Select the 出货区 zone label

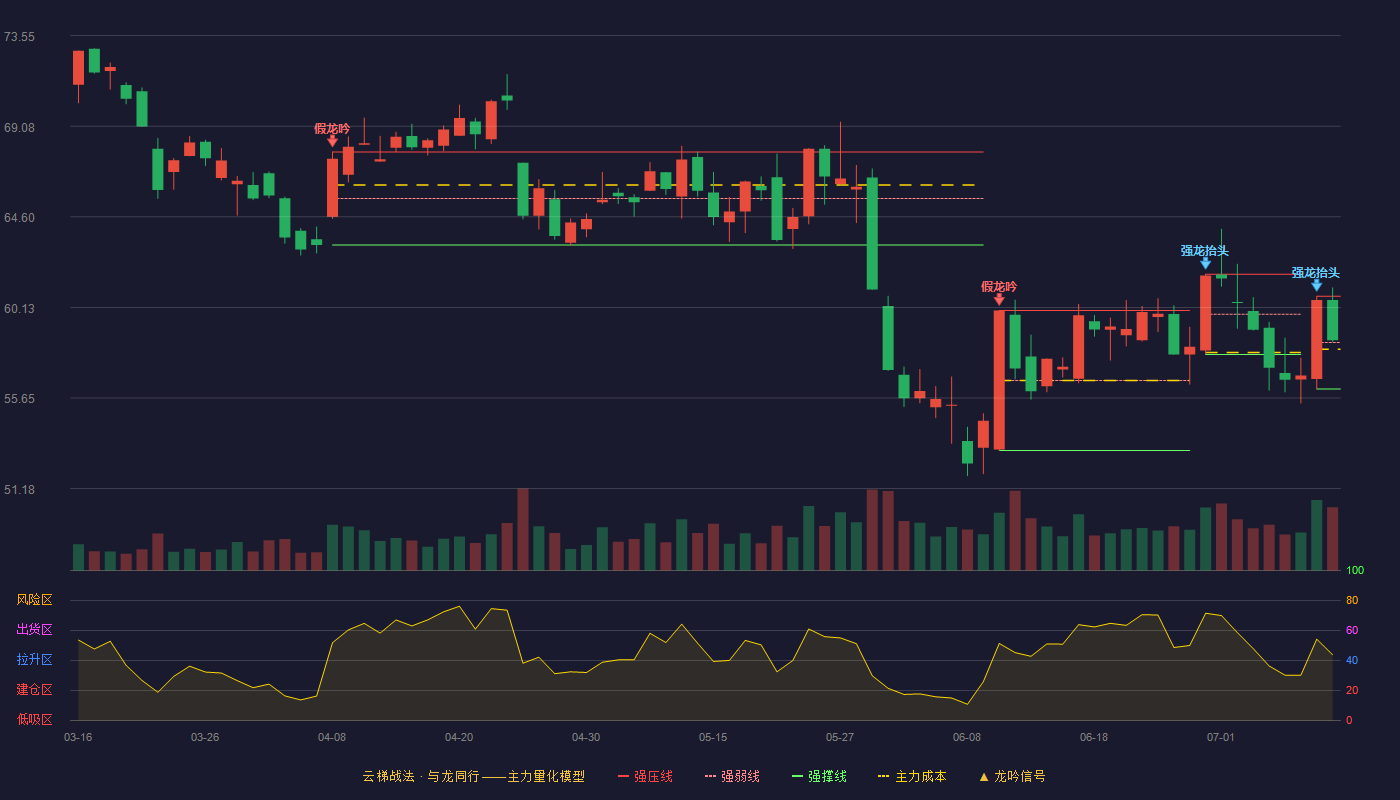(34, 630)
